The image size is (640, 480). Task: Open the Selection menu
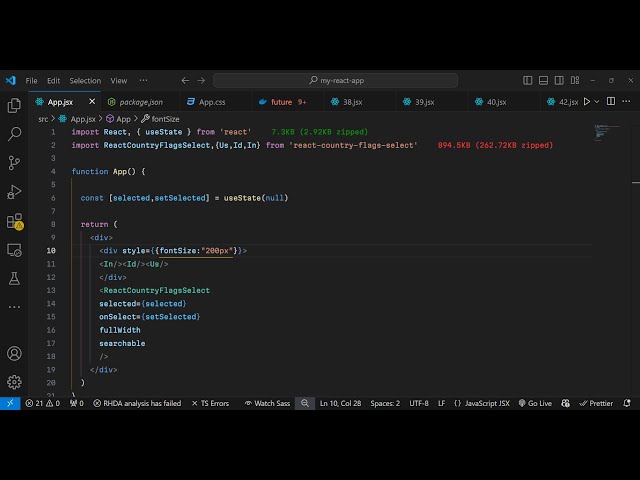click(85, 80)
